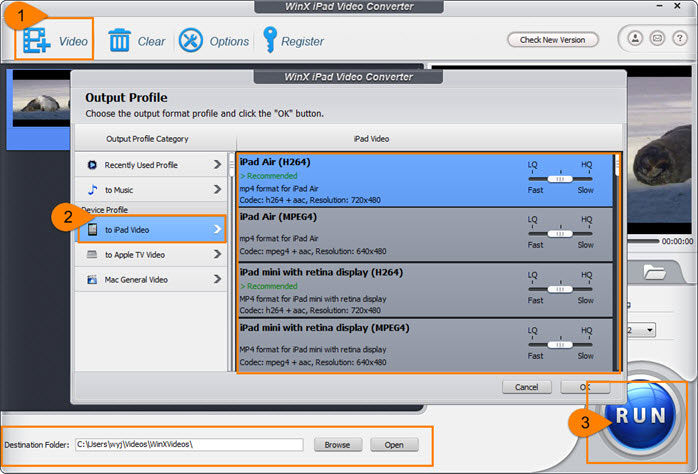Close the main converter window

[x=677, y=6]
